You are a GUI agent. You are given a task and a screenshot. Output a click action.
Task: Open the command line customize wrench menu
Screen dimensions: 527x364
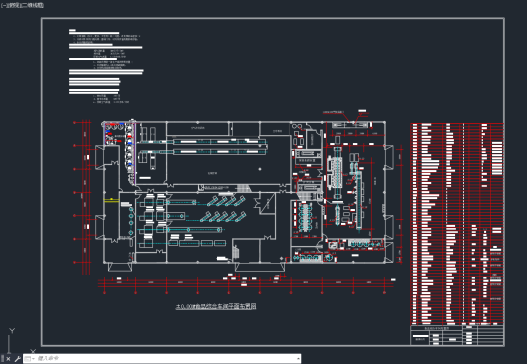click(x=18, y=359)
